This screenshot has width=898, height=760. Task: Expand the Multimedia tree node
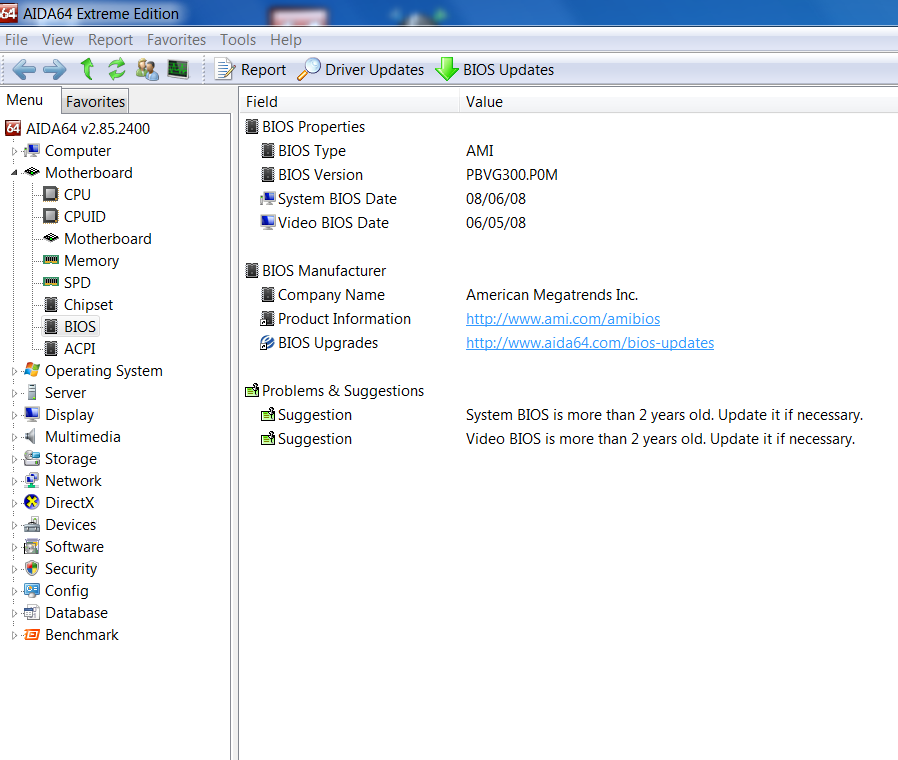click(x=14, y=437)
